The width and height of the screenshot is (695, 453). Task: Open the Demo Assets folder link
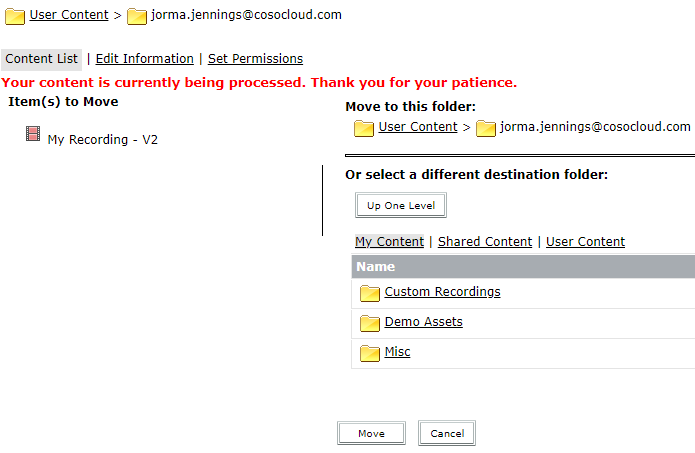(423, 322)
